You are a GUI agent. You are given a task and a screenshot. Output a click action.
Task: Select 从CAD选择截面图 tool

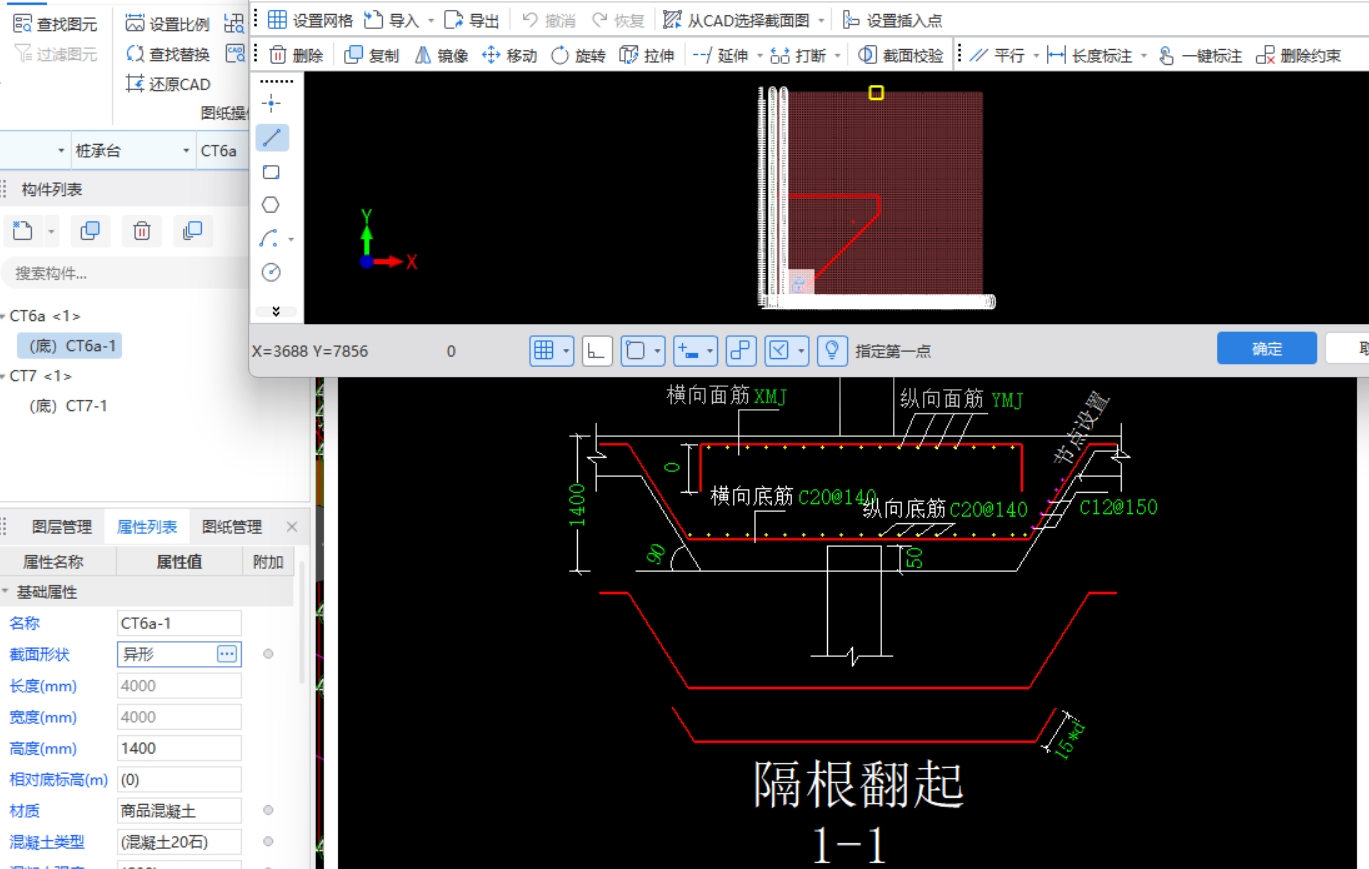point(736,20)
